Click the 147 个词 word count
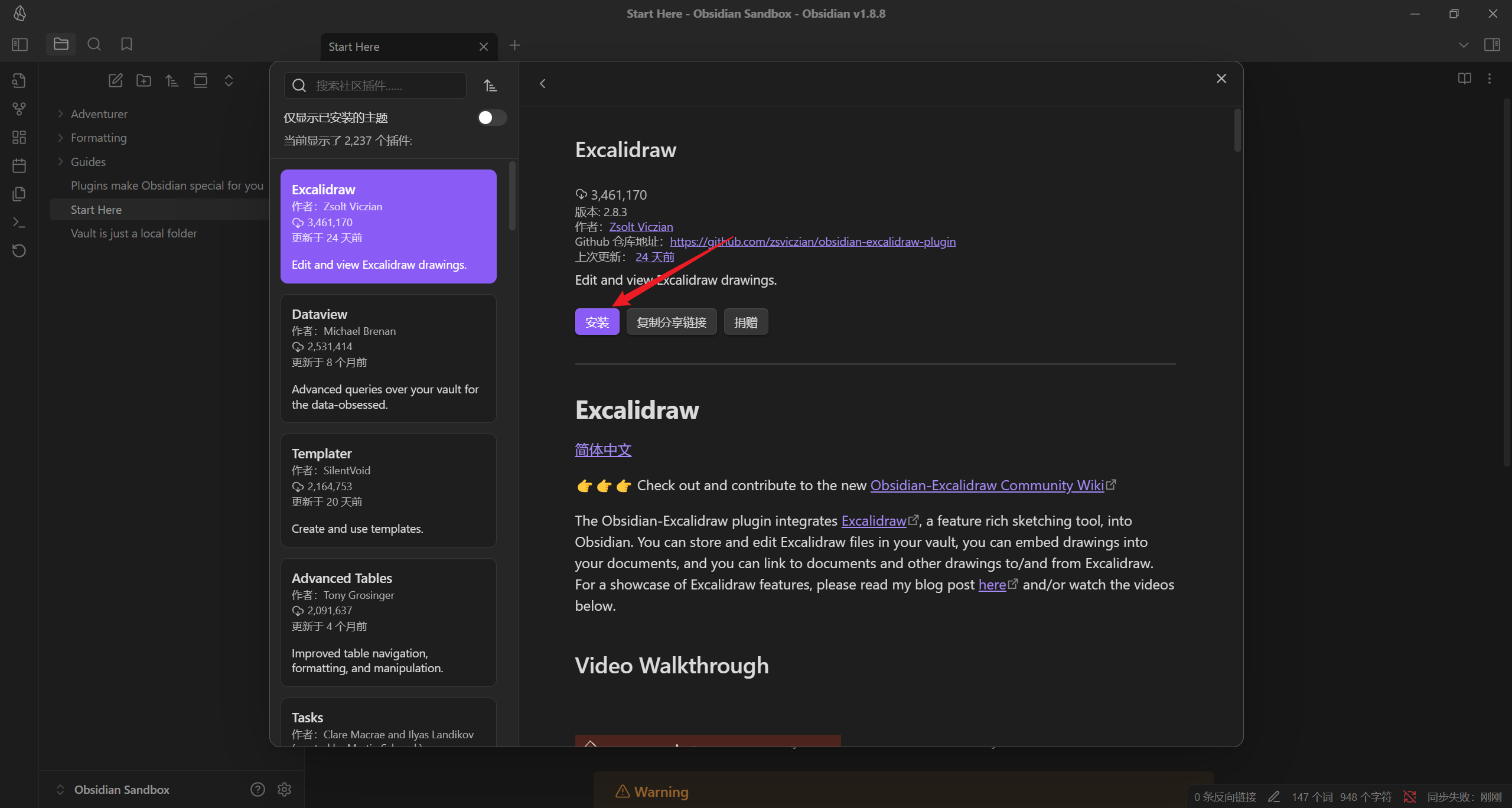Viewport: 1512px width, 808px height. click(1312, 797)
